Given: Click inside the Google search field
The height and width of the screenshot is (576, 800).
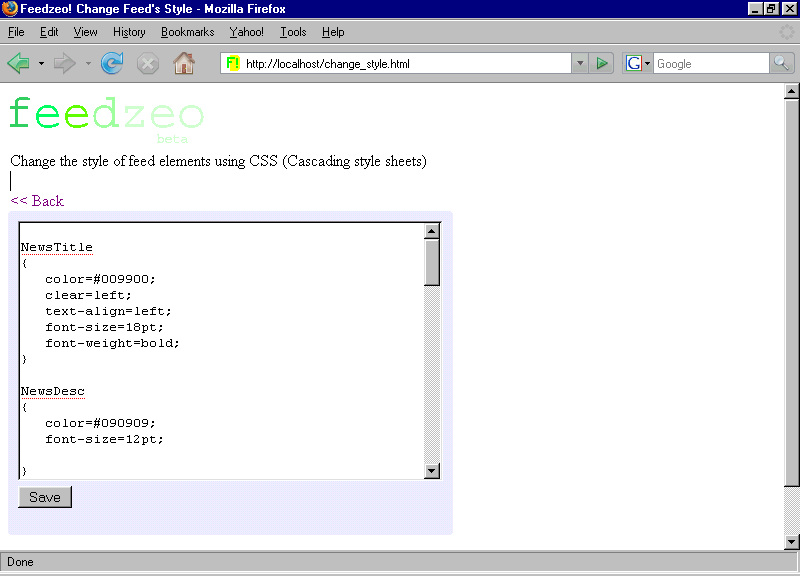Looking at the screenshot, I should tap(710, 64).
